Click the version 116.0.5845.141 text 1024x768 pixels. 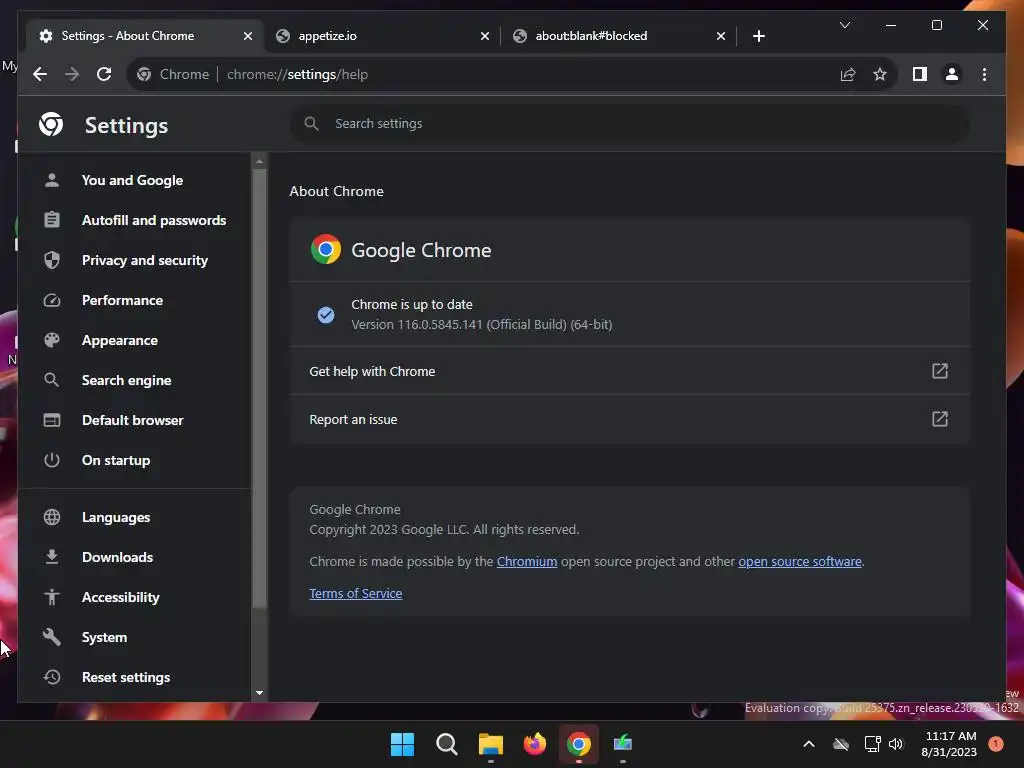(x=482, y=325)
